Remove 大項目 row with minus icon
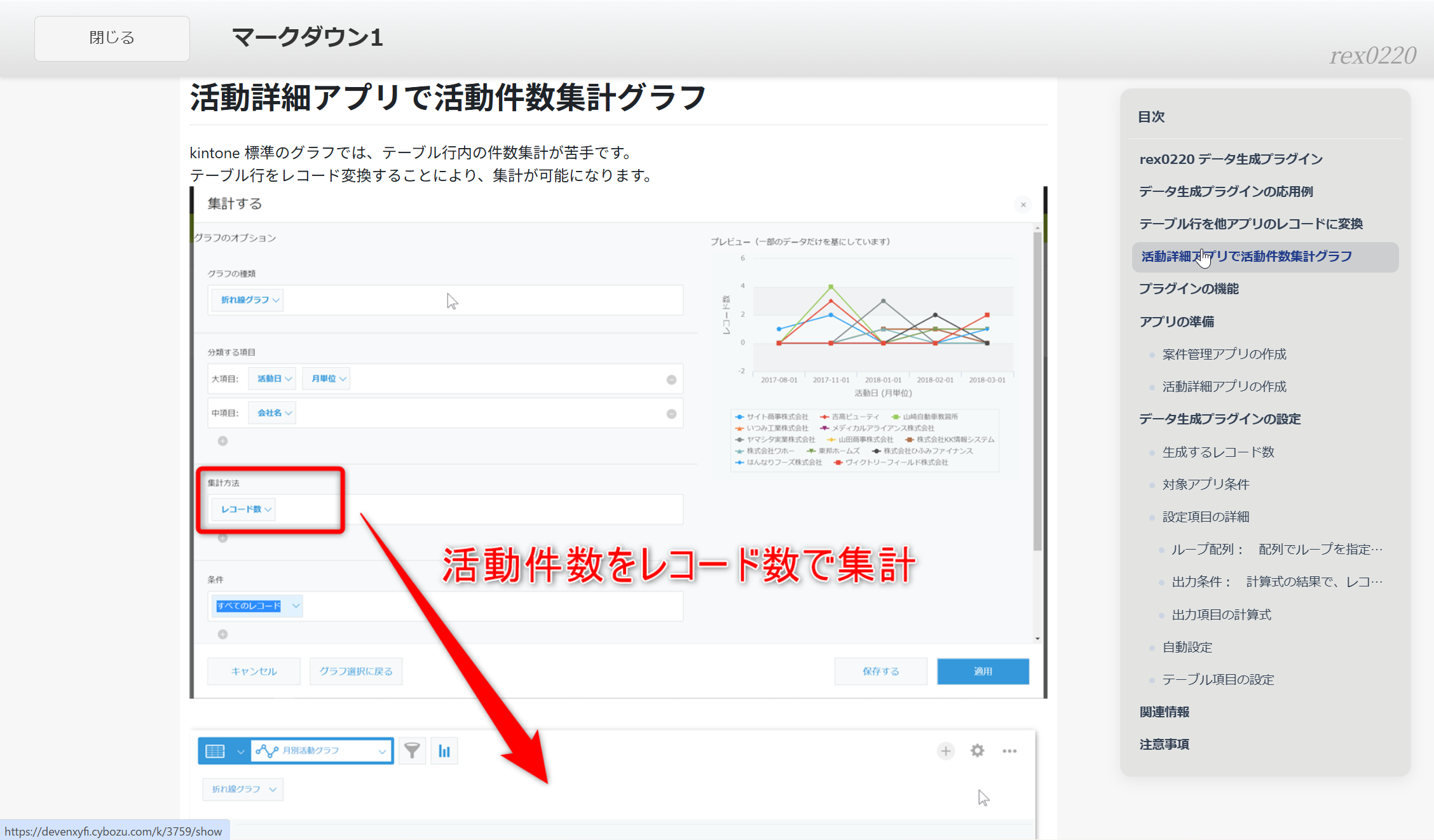 (671, 379)
